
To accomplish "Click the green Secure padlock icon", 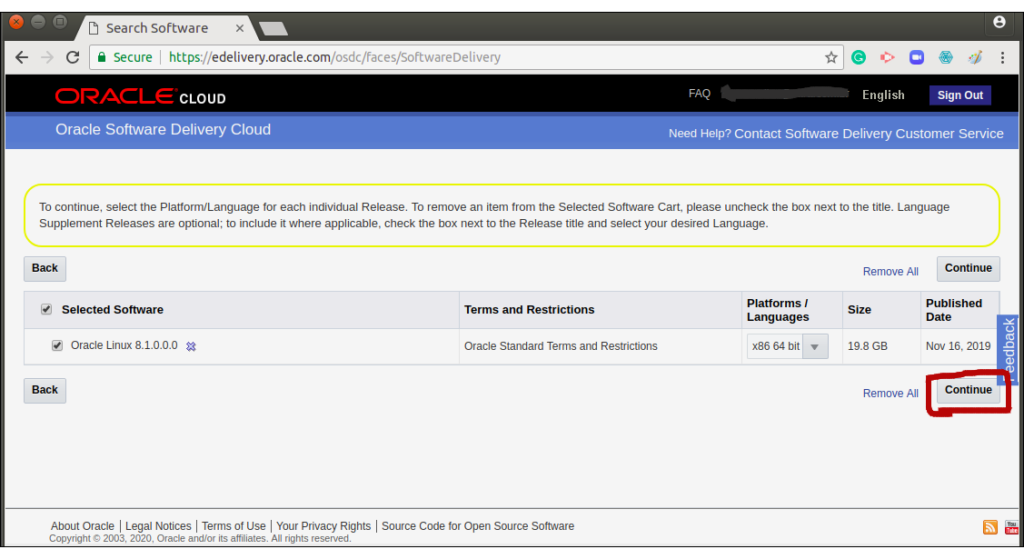I will coord(102,57).
